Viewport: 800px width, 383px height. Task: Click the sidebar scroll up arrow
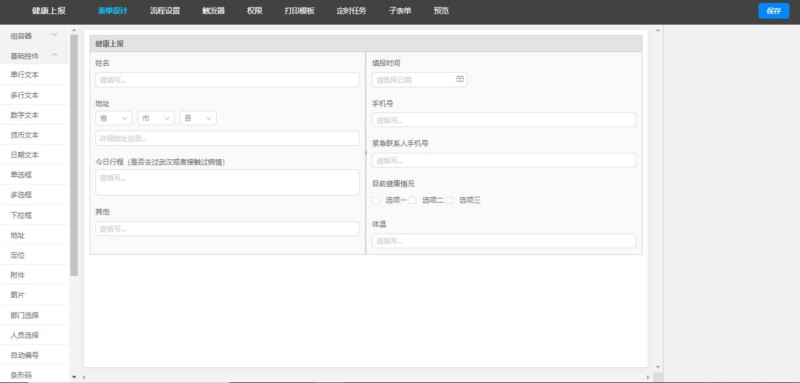coord(74,31)
